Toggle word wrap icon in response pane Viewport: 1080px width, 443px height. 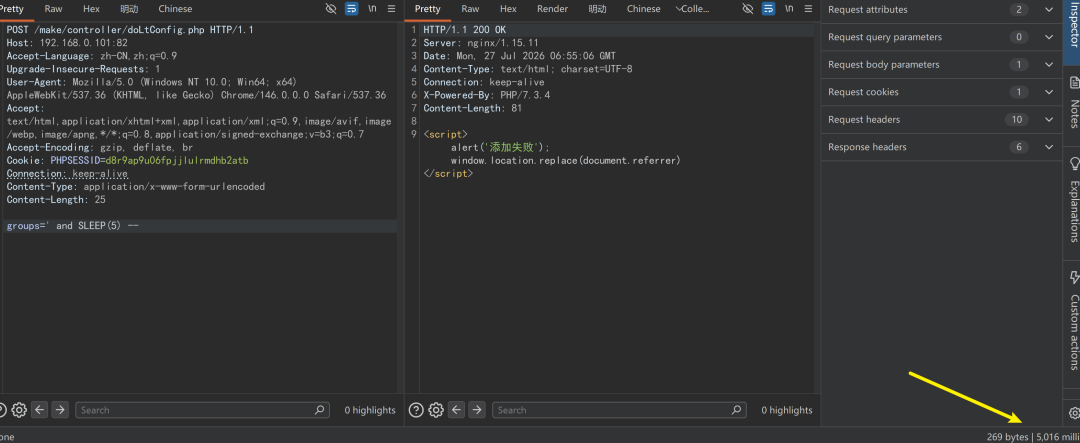click(769, 9)
